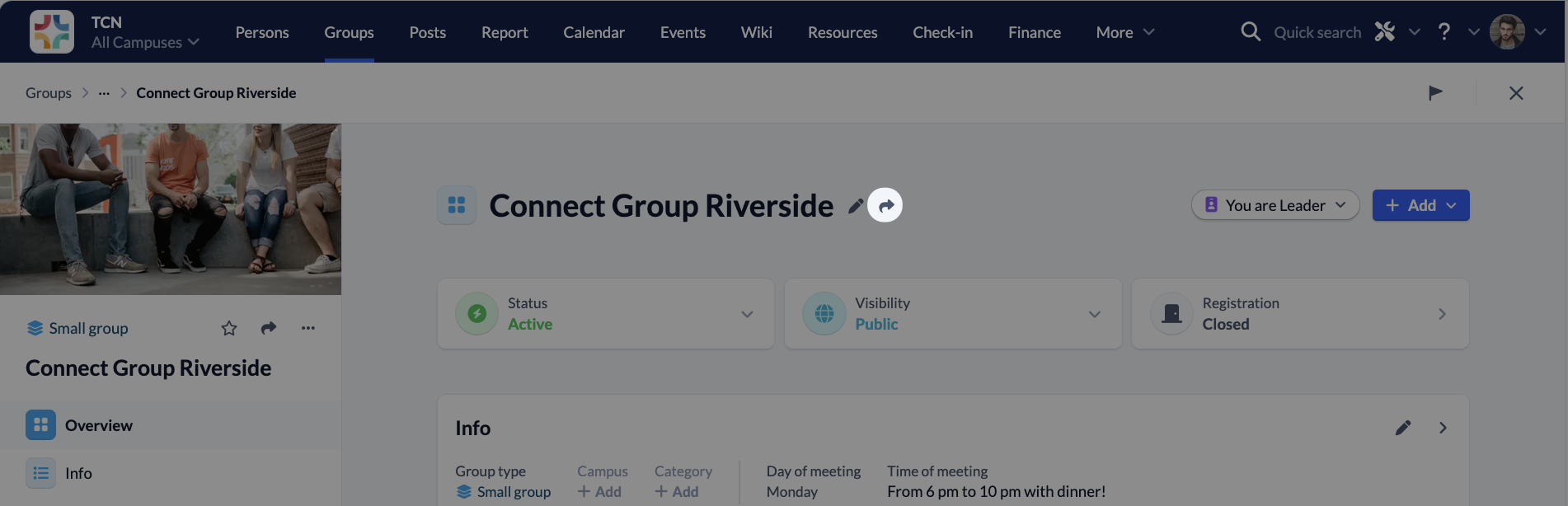Viewport: 1568px width, 506px height.
Task: Click the wrench tools icon in header
Action: (1385, 32)
